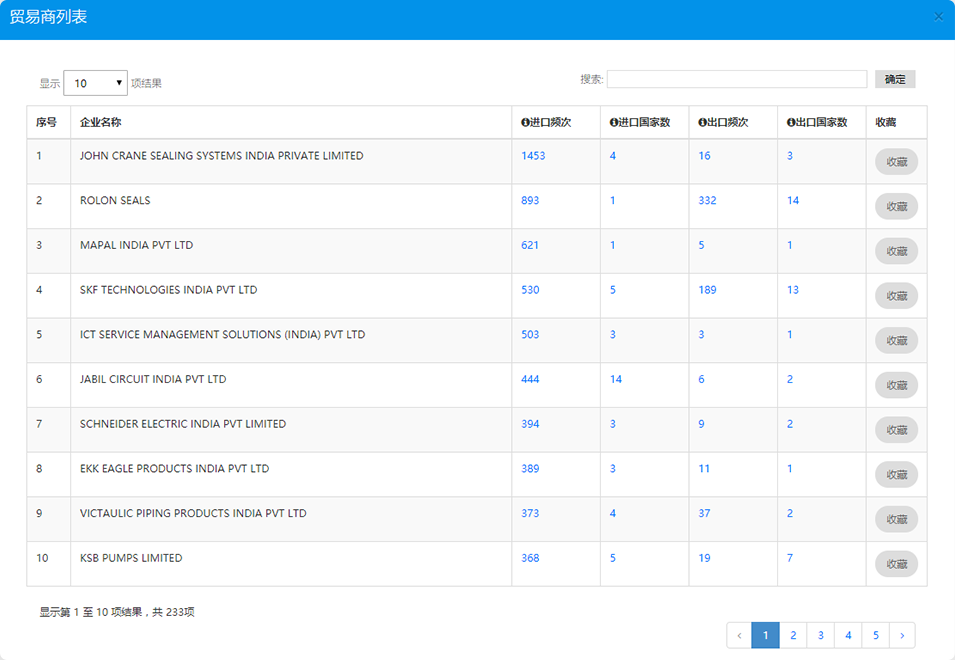This screenshot has height=660, width=955.
Task: Select company name KSB PUMPS LIMITED
Action: tap(131, 558)
